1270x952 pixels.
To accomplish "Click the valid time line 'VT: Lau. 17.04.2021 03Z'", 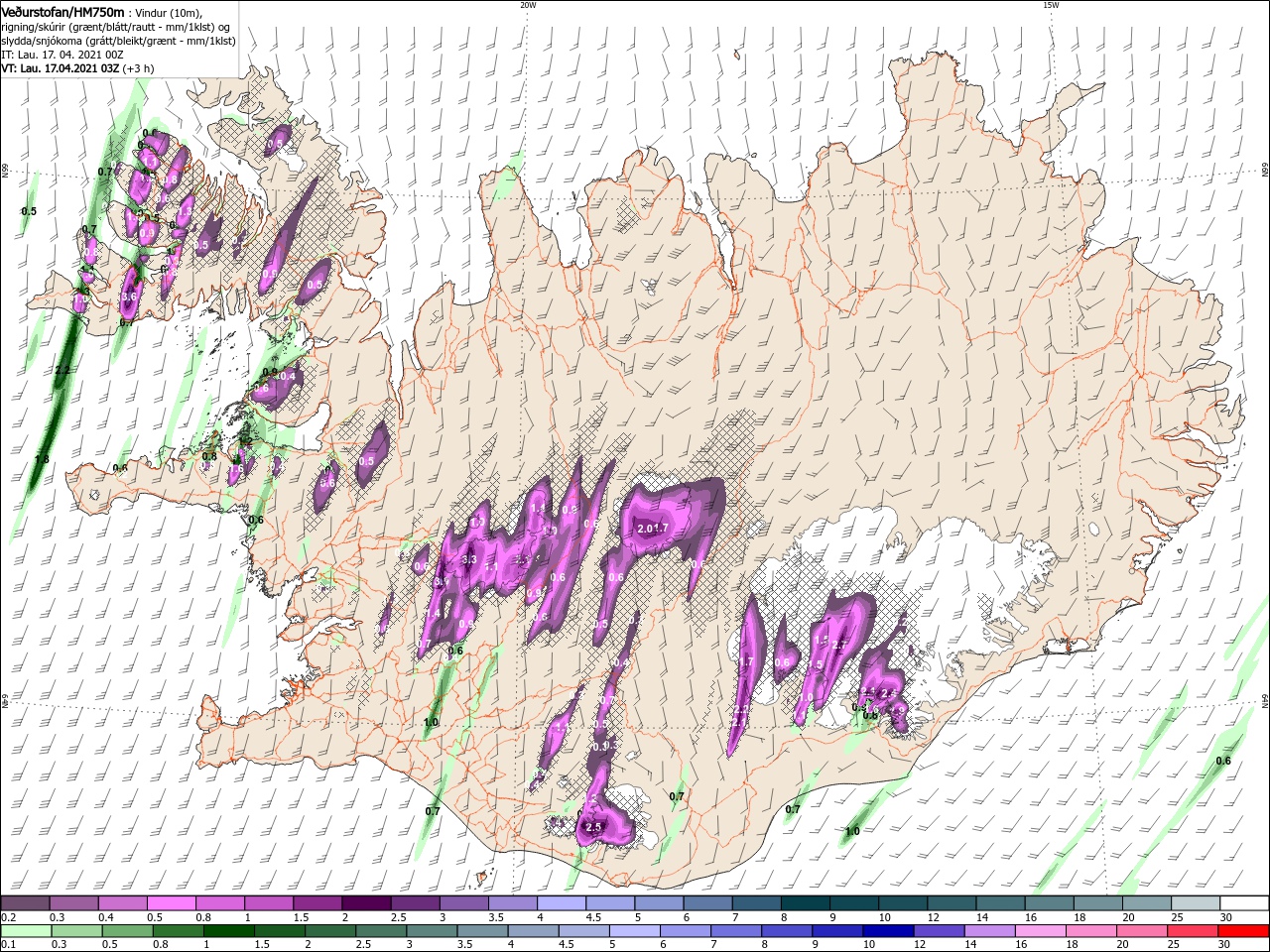I will tap(61, 67).
